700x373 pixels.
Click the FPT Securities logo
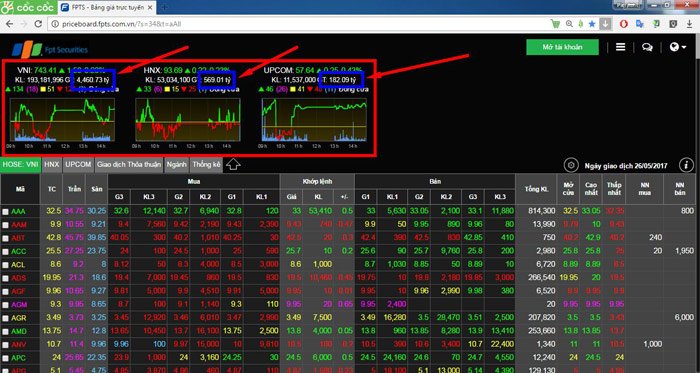click(x=50, y=49)
